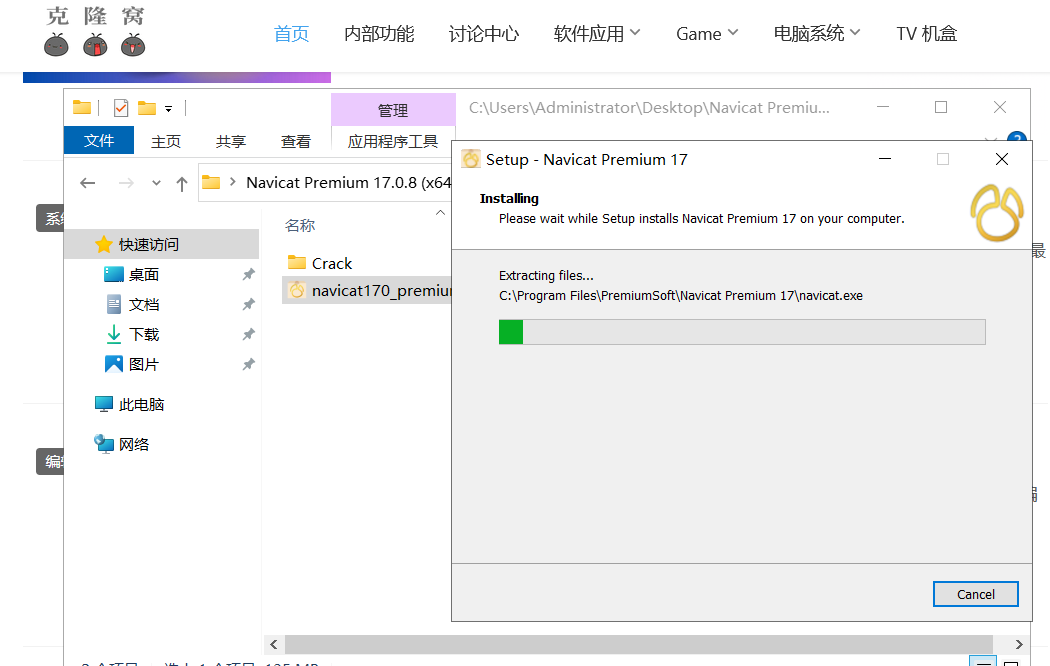Screen dimensions: 1050x666
Task: Click the Explorer forward arrow
Action: tap(126, 183)
